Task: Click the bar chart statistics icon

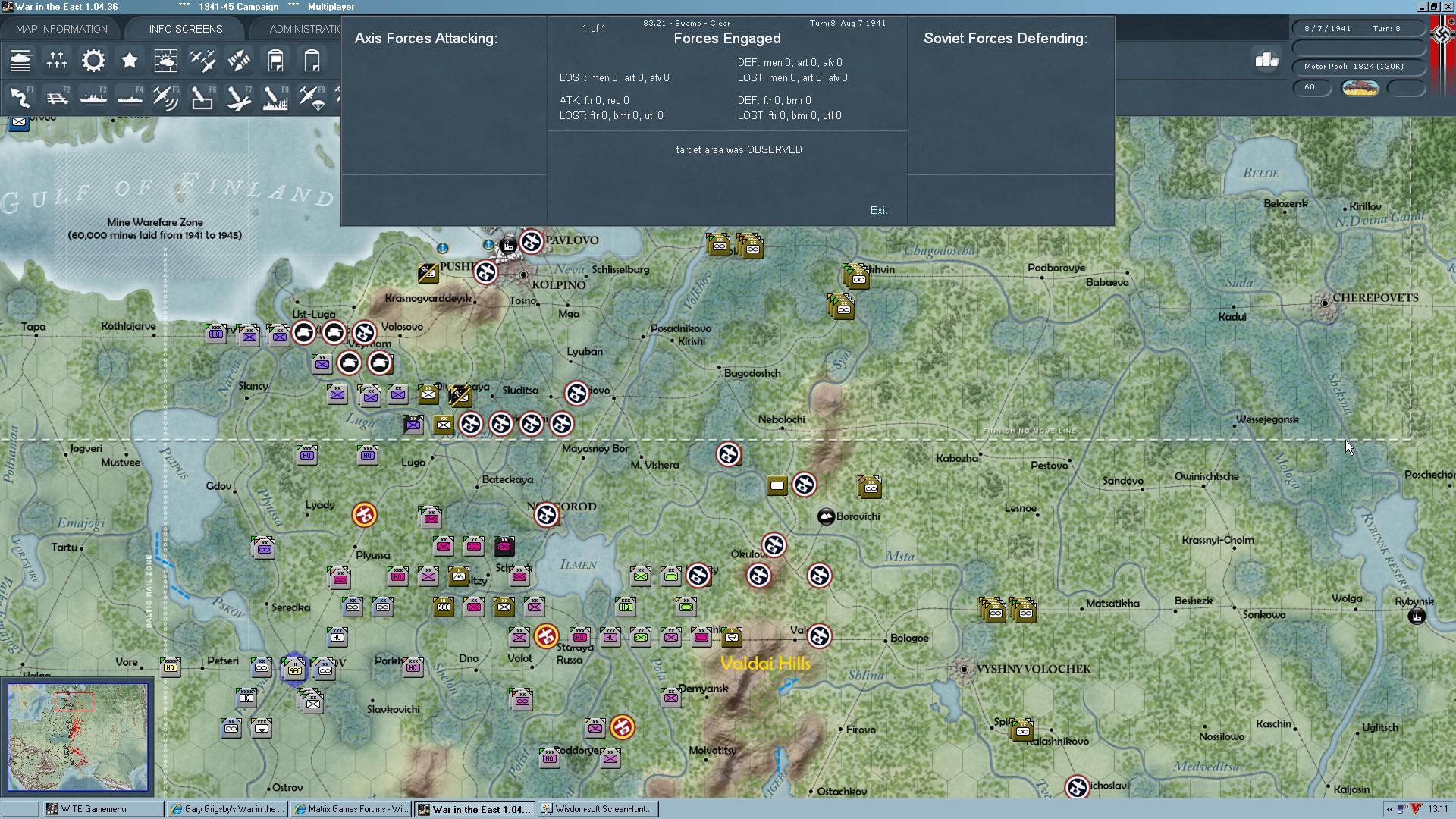Action: (1266, 60)
